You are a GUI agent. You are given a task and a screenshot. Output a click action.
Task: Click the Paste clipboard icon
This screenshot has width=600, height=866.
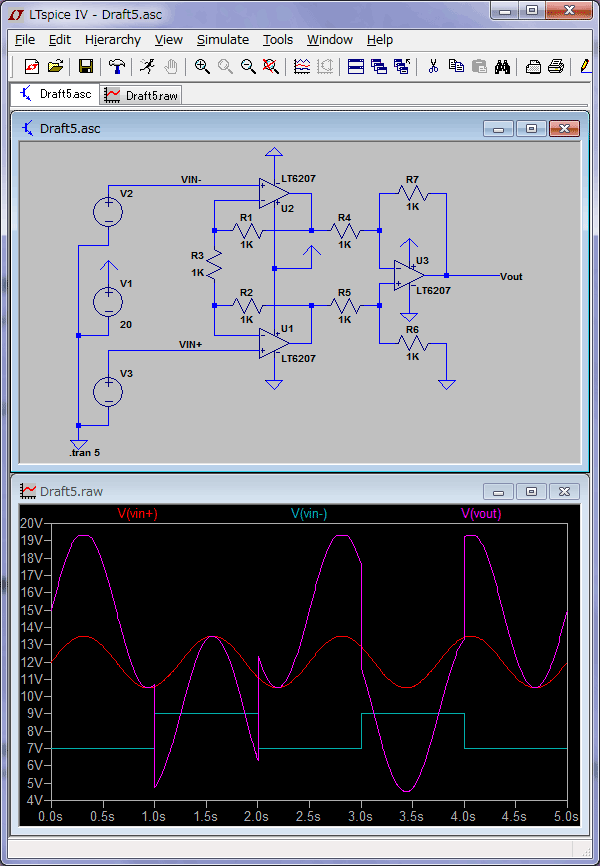480,67
